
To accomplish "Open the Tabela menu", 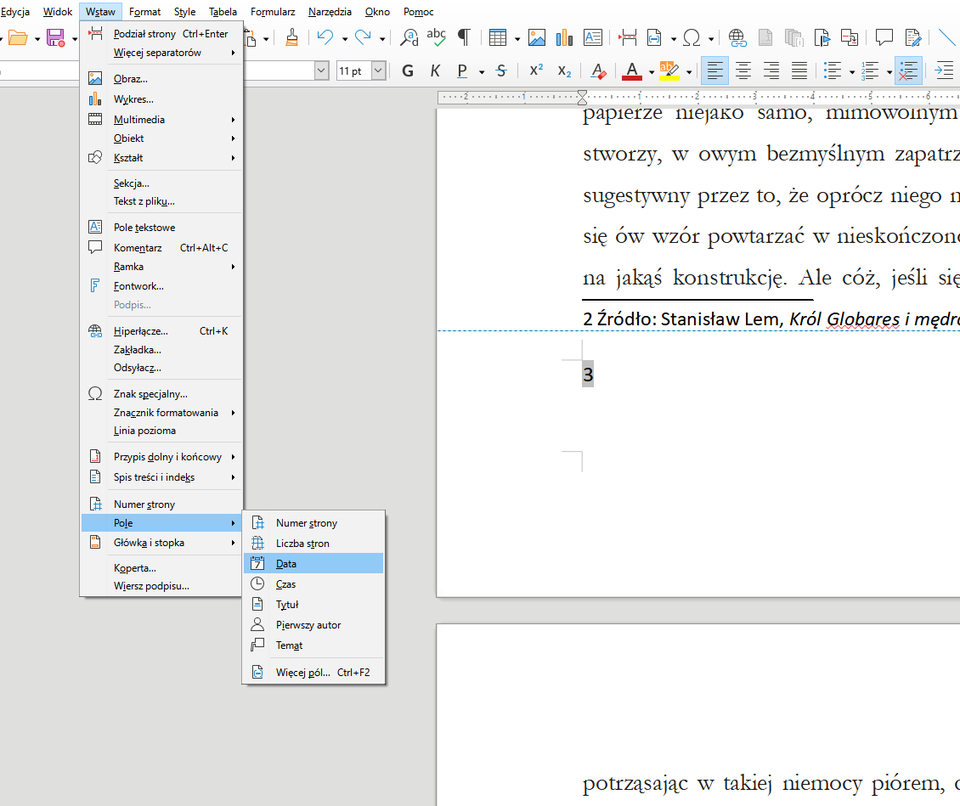I will coord(222,11).
